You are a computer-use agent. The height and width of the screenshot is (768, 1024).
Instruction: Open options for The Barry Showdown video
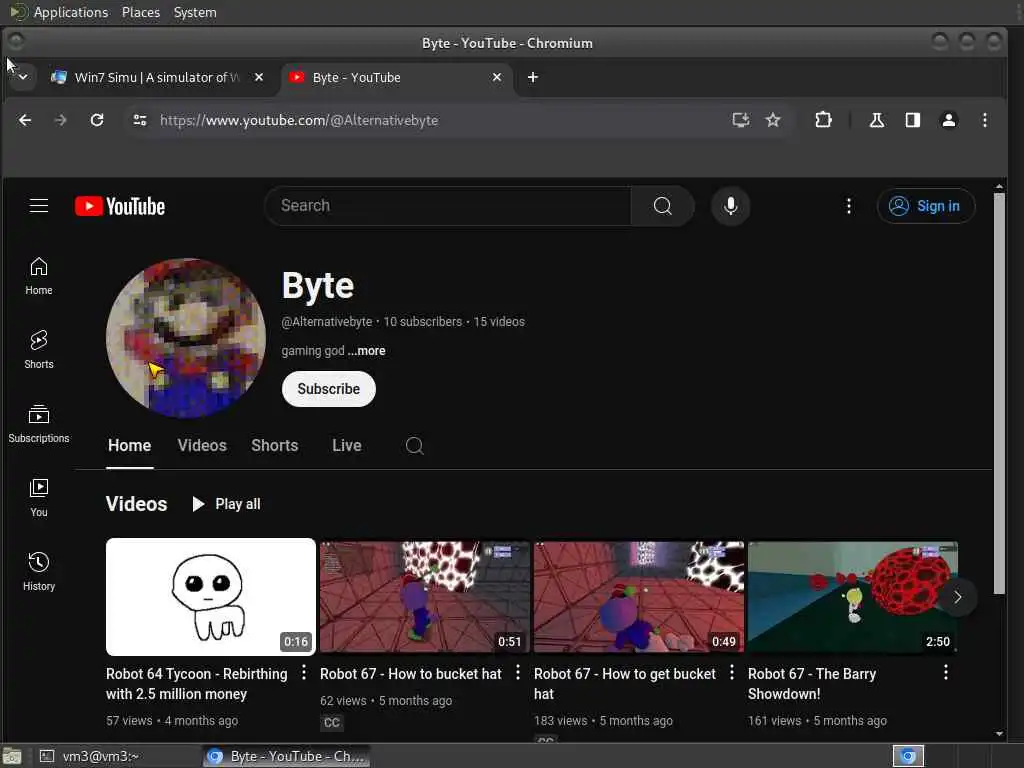(x=946, y=673)
